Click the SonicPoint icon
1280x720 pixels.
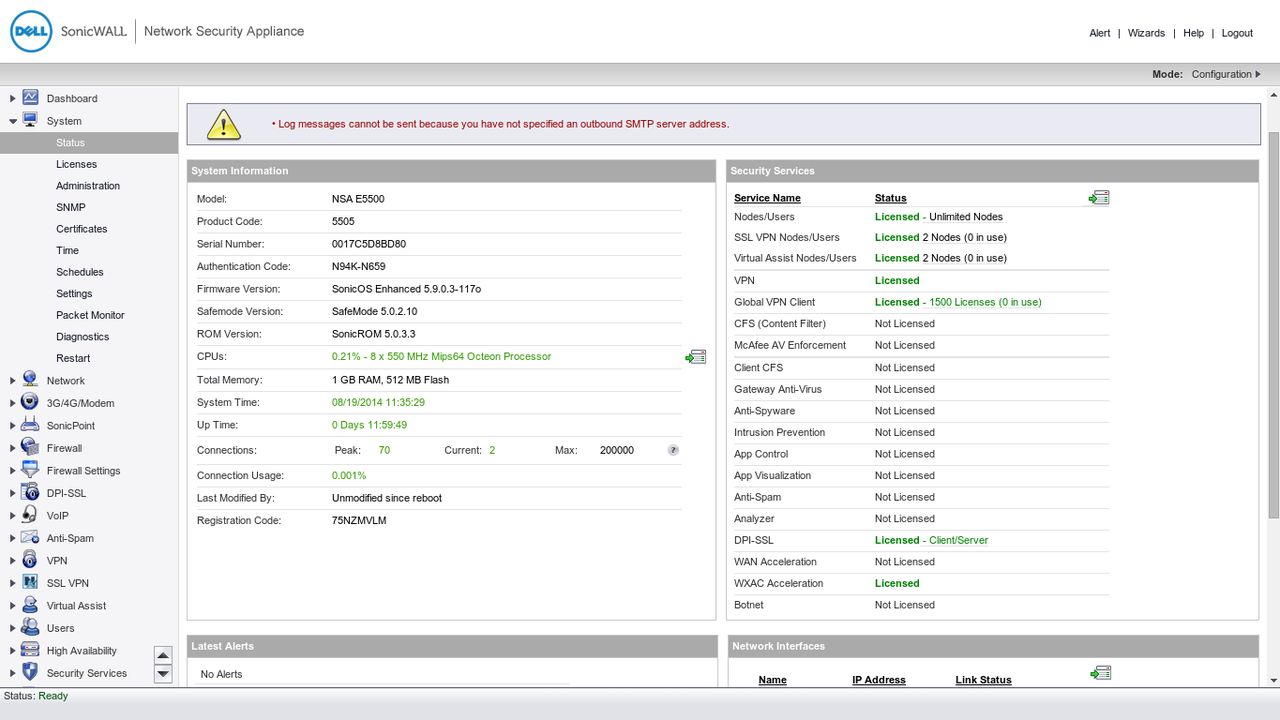pyautogui.click(x=30, y=425)
